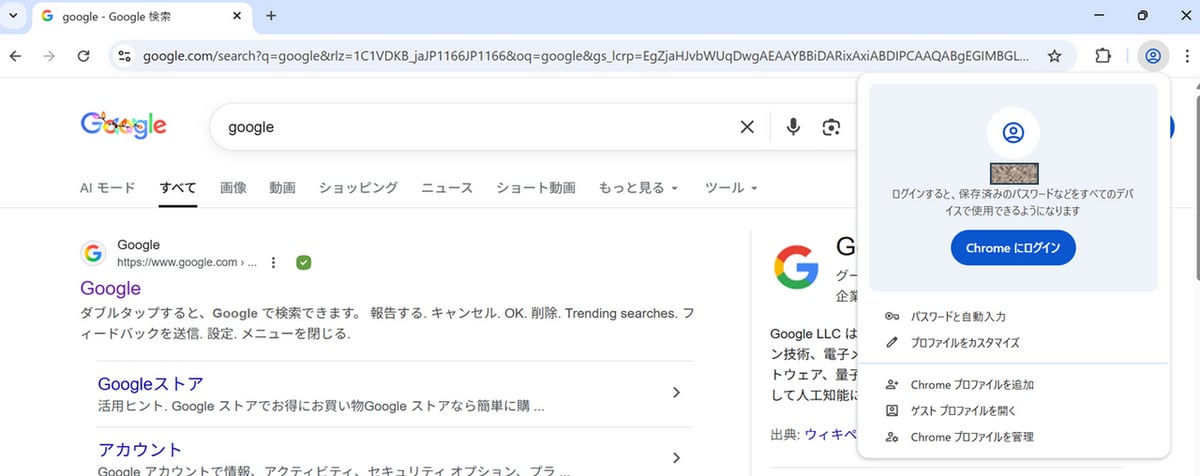
Task: Bookmark this page with the star icon
Action: pyautogui.click(x=1054, y=56)
